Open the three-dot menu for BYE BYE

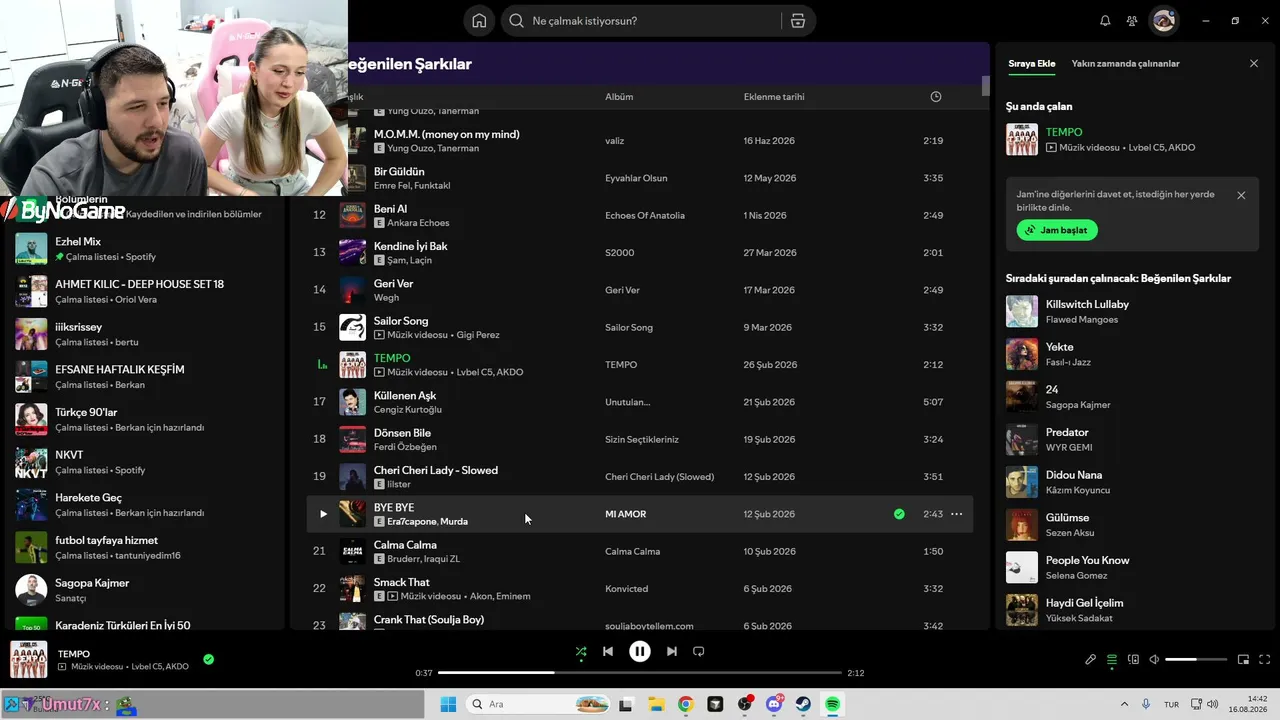(x=957, y=514)
